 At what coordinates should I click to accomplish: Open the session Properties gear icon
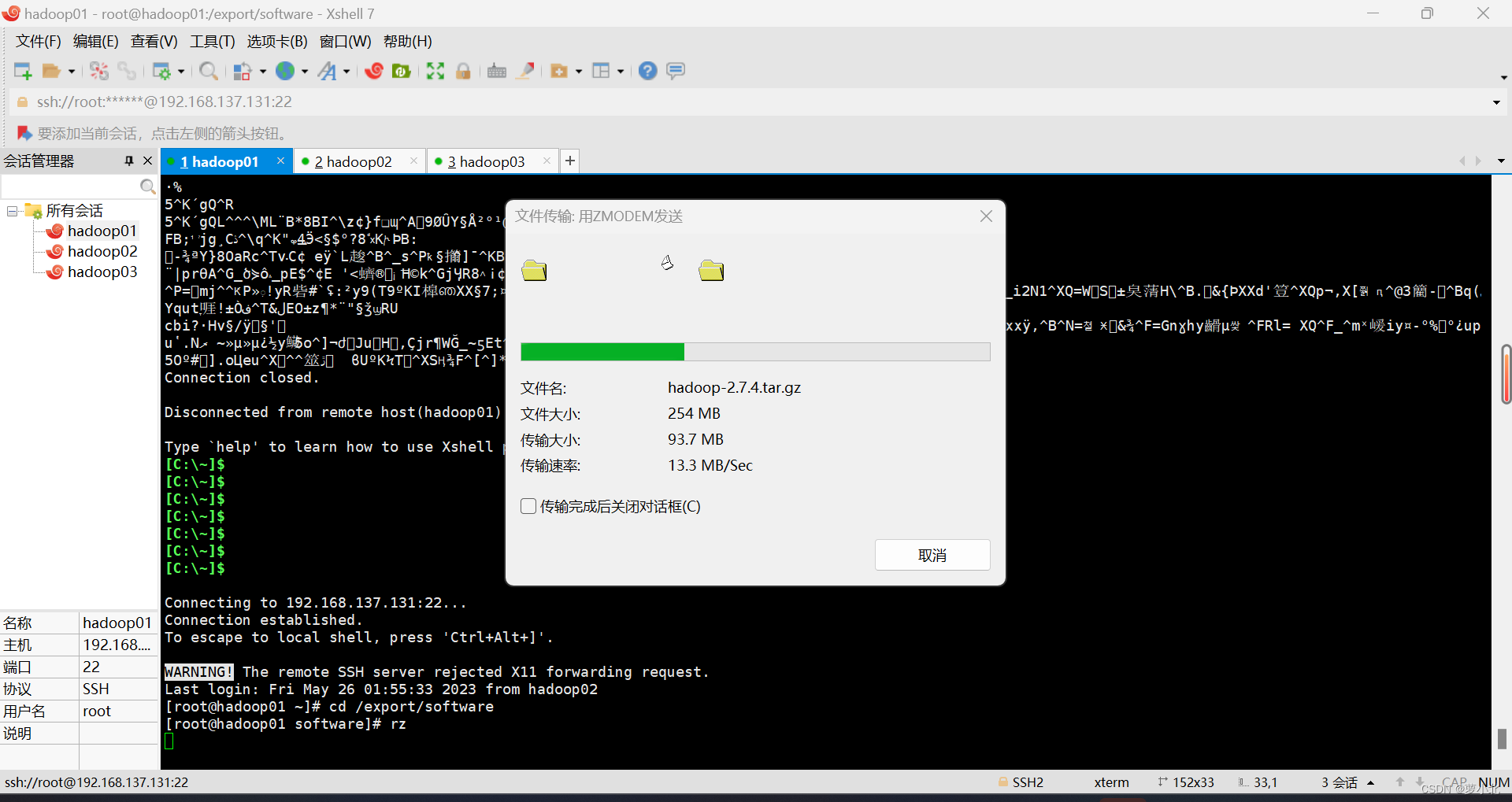(x=161, y=71)
